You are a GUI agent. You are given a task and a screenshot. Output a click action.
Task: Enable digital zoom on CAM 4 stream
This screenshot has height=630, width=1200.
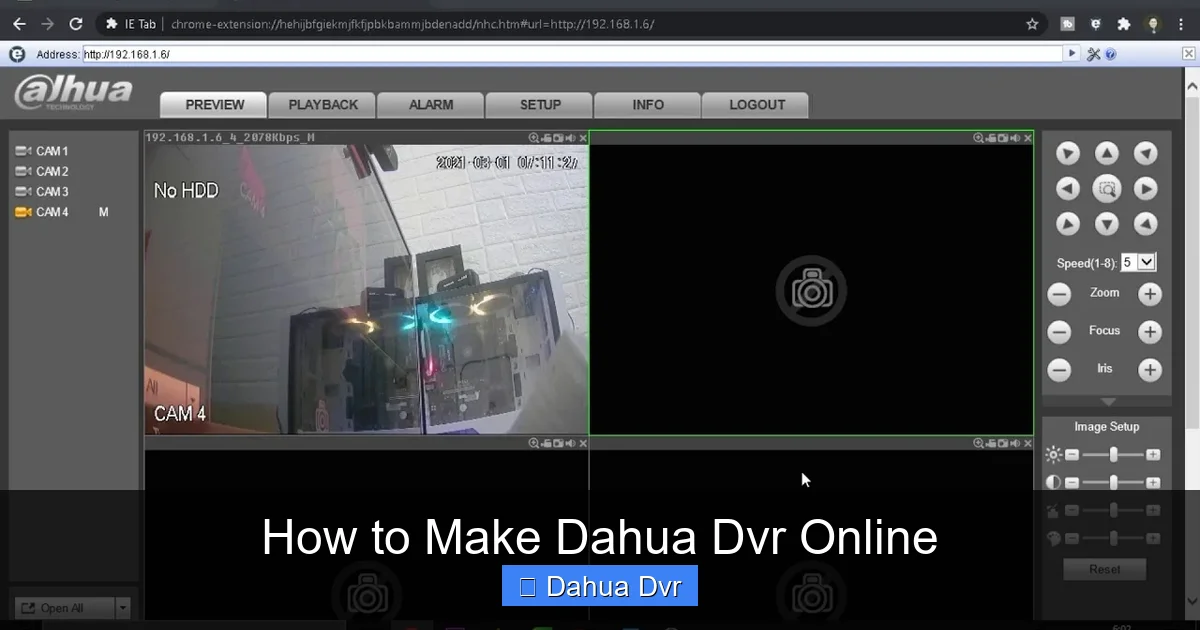coord(532,138)
